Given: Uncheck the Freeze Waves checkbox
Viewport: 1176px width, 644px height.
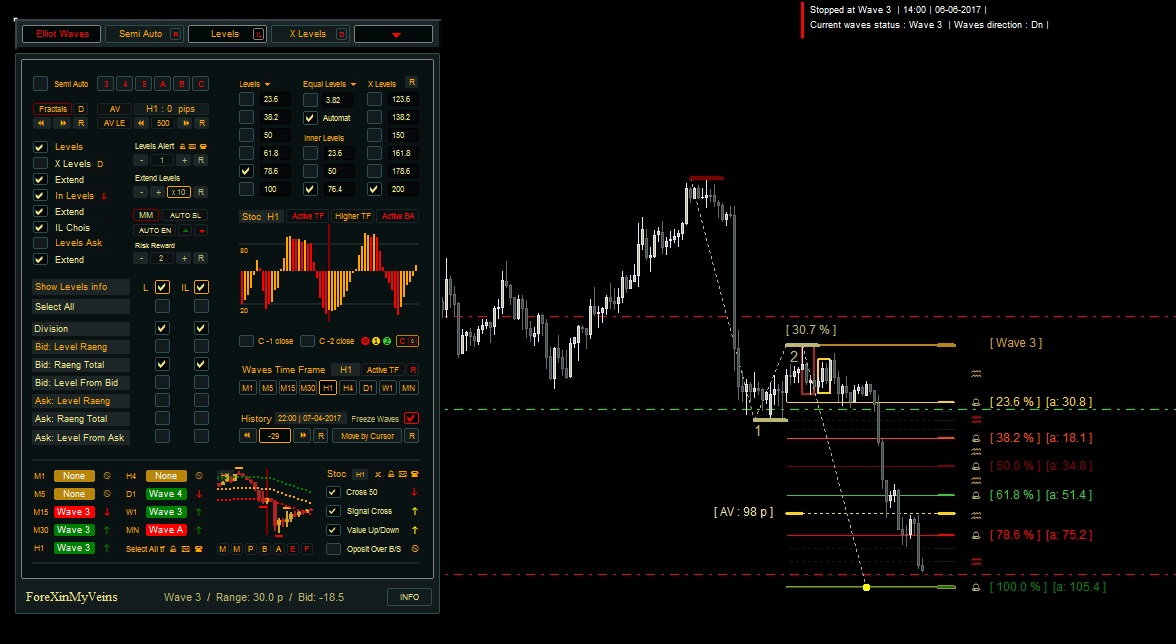Looking at the screenshot, I should pos(412,418).
